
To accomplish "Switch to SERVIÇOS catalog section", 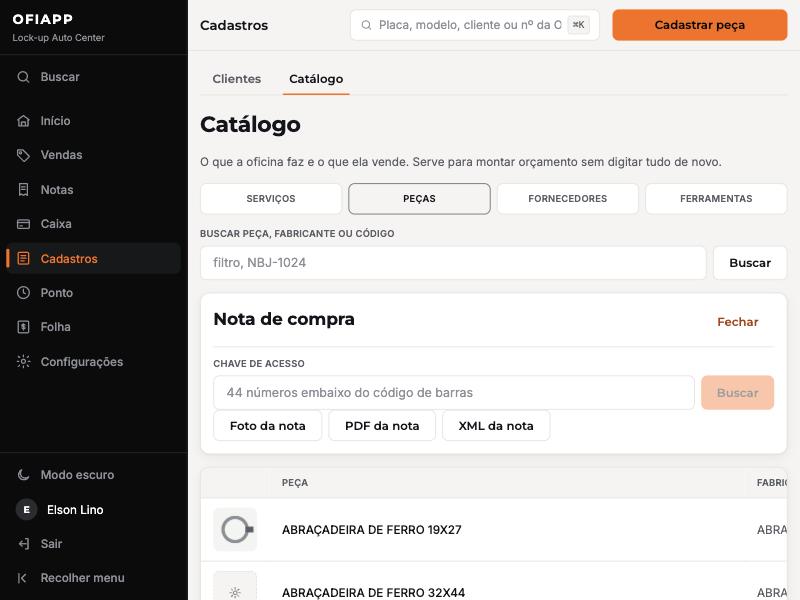I will pos(271,198).
